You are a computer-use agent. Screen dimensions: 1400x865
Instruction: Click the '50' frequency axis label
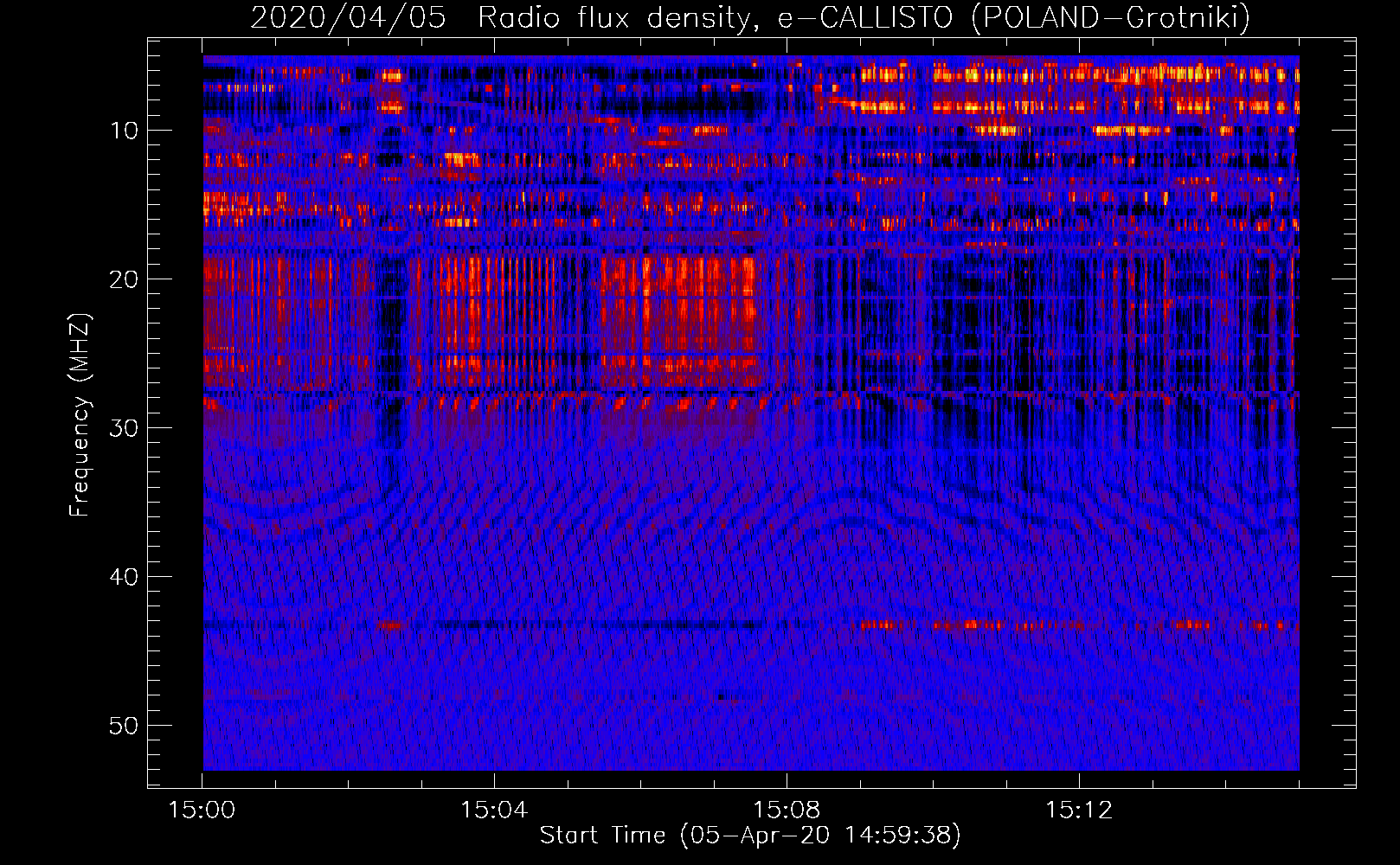pyautogui.click(x=124, y=726)
